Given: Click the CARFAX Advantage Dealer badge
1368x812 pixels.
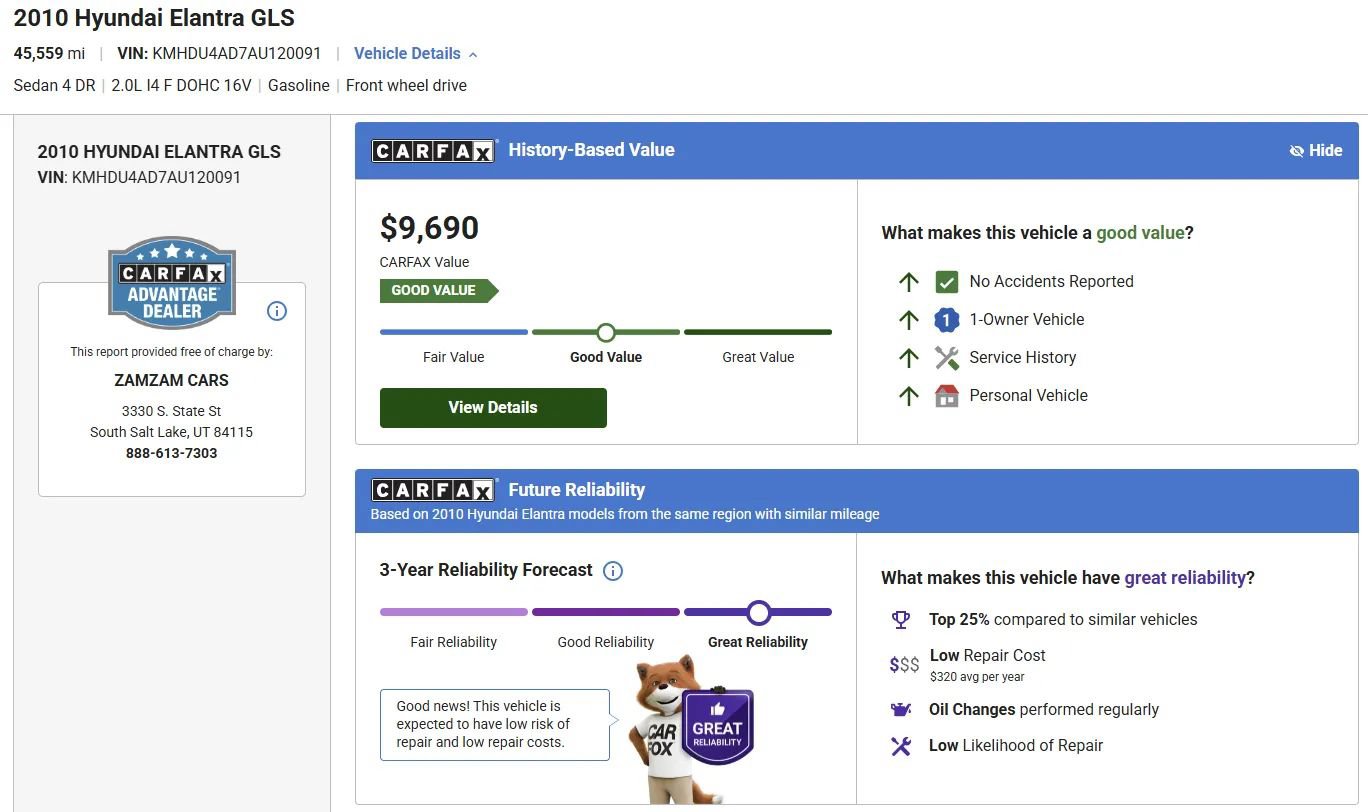Looking at the screenshot, I should [x=172, y=283].
